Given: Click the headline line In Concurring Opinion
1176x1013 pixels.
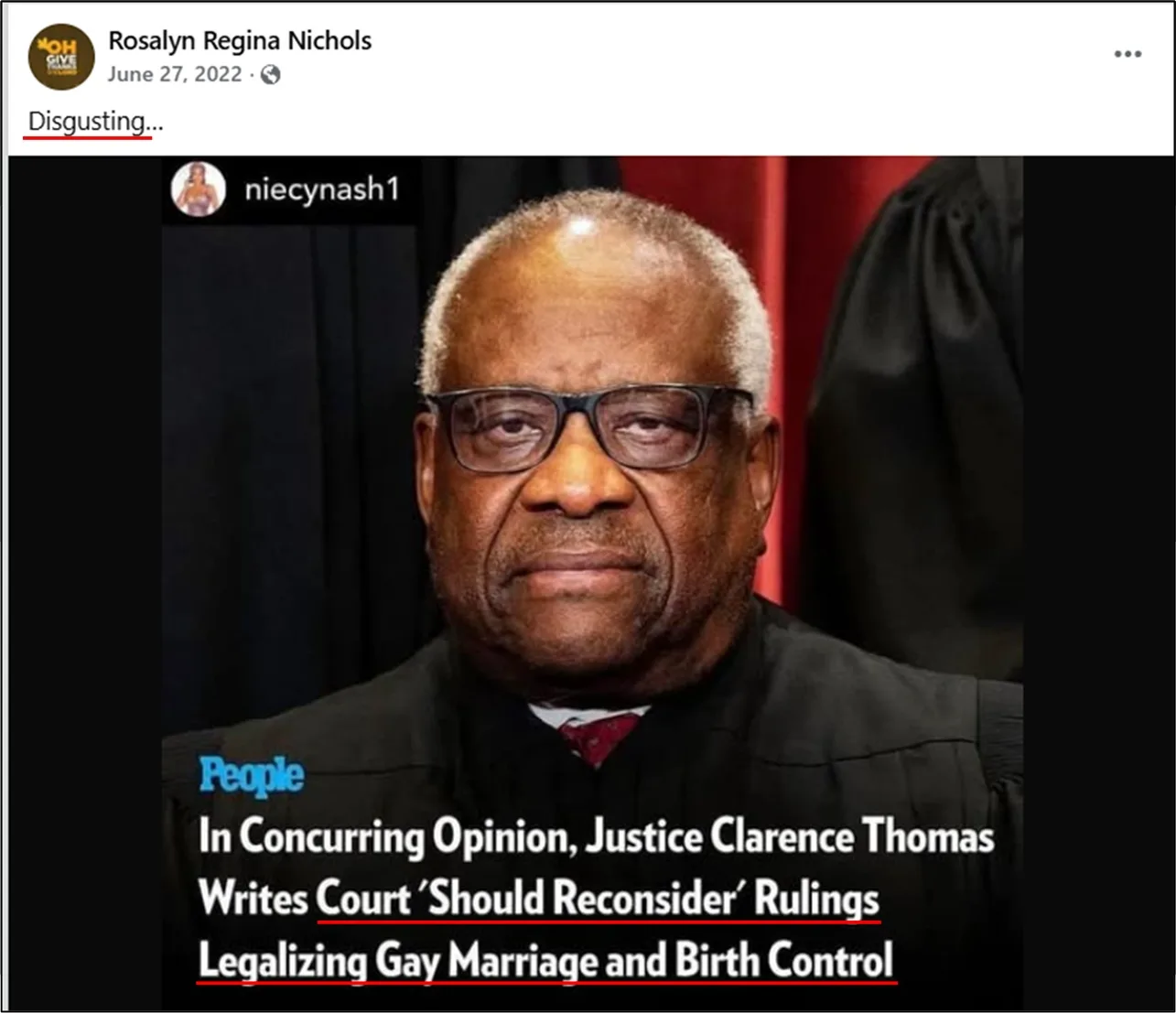Looking at the screenshot, I should click(x=597, y=837).
